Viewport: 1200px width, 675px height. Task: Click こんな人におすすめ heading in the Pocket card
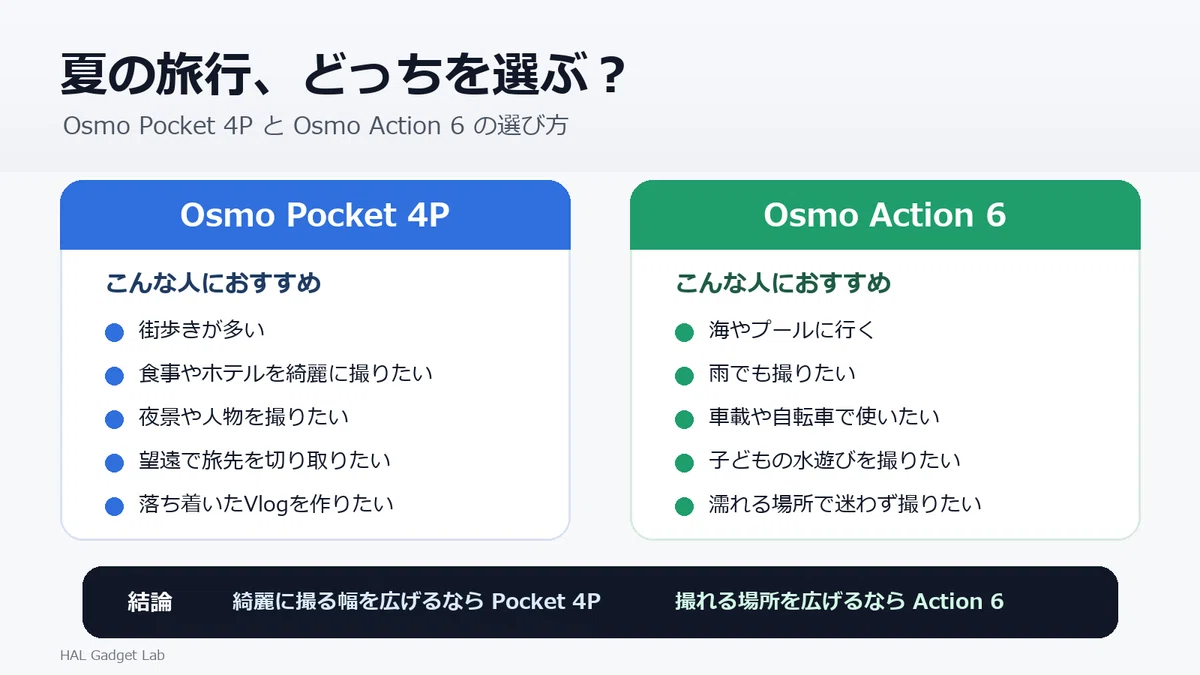click(214, 283)
